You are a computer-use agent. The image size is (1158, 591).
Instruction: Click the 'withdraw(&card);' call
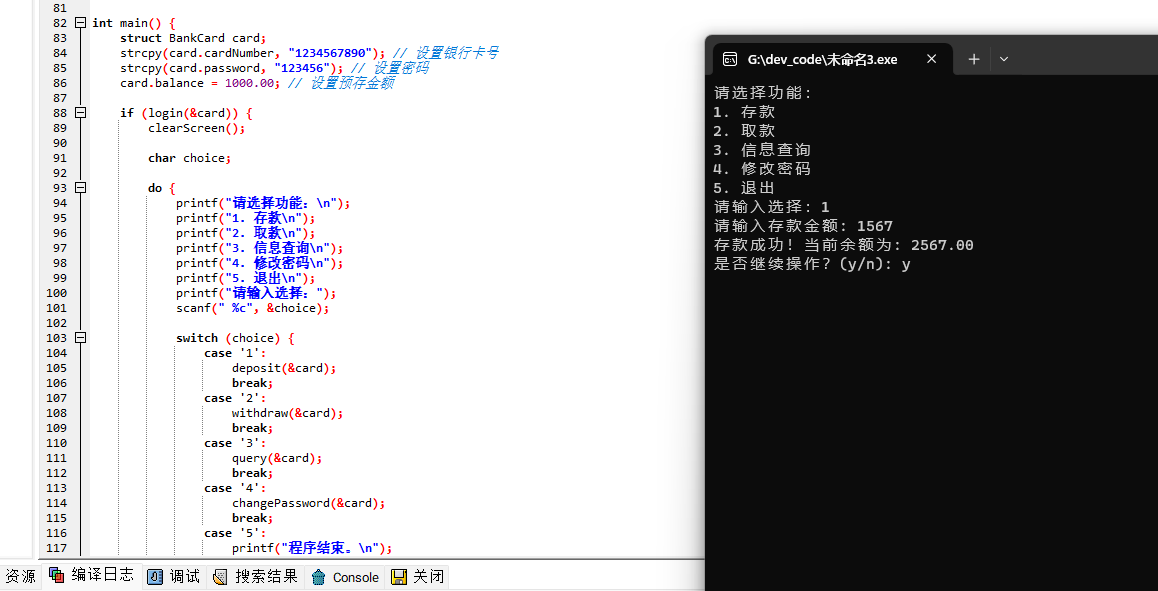(x=287, y=413)
